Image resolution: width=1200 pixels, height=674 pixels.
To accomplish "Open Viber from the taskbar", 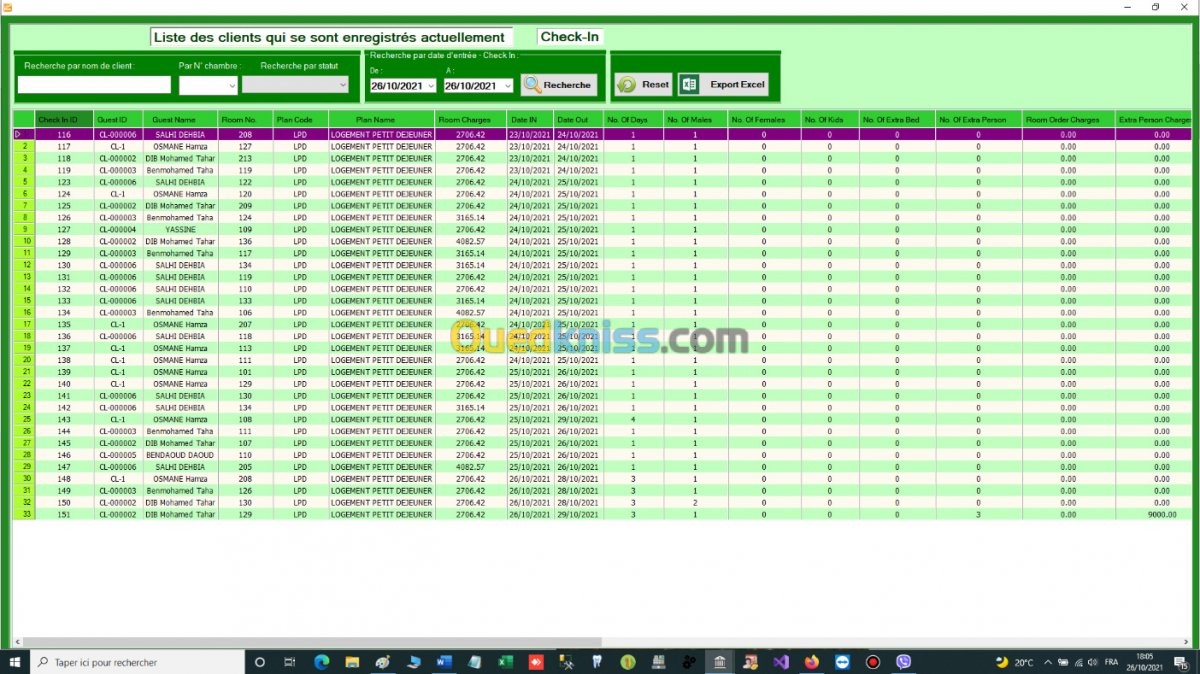I will coord(904,662).
